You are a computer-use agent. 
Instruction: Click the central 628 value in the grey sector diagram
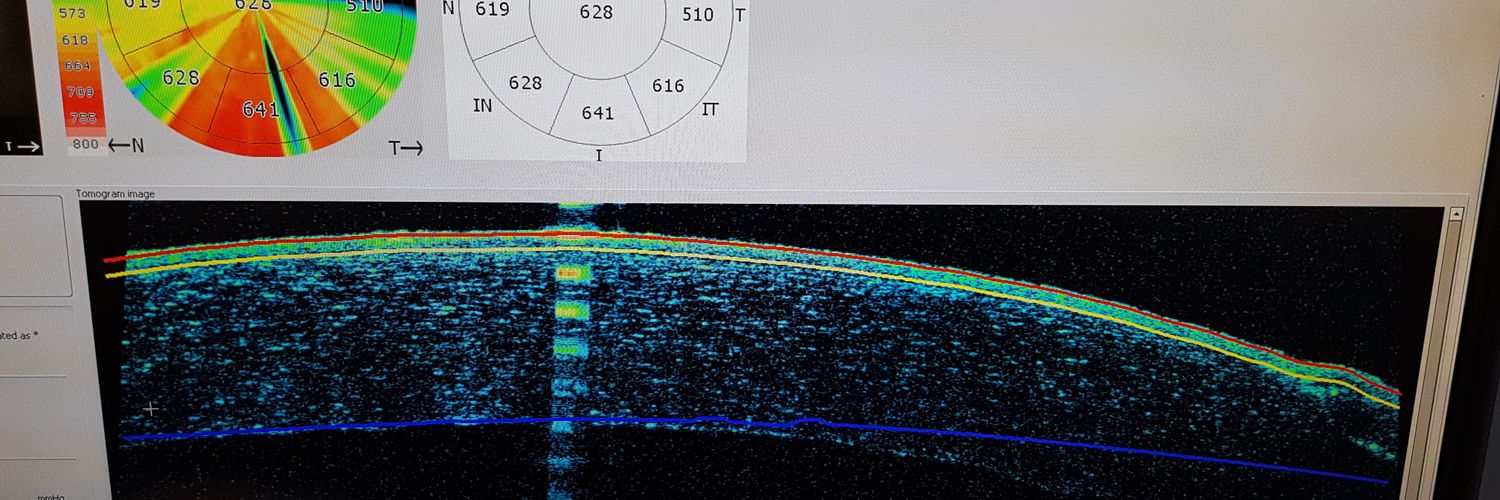pos(597,12)
